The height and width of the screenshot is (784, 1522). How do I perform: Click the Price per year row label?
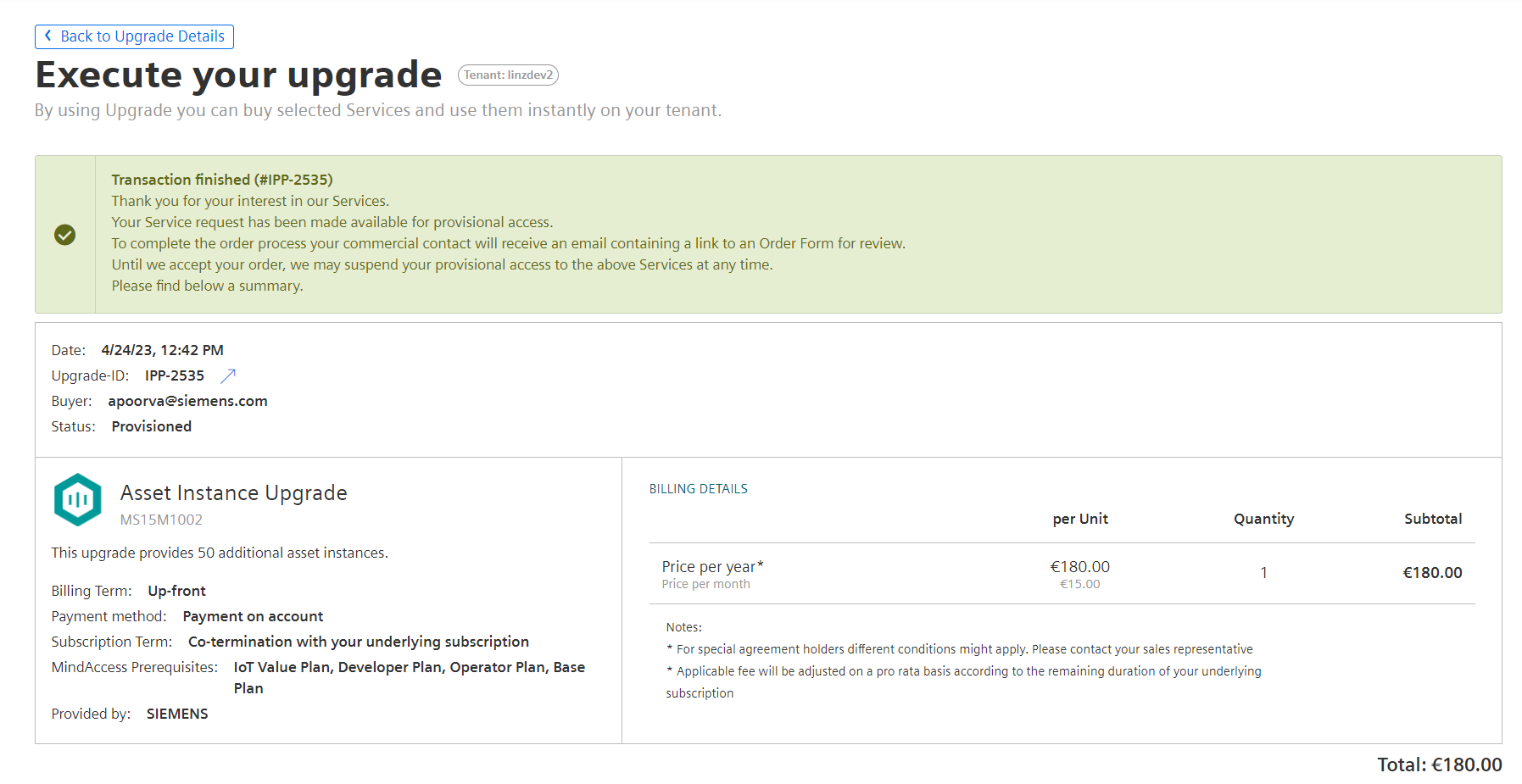click(x=712, y=566)
